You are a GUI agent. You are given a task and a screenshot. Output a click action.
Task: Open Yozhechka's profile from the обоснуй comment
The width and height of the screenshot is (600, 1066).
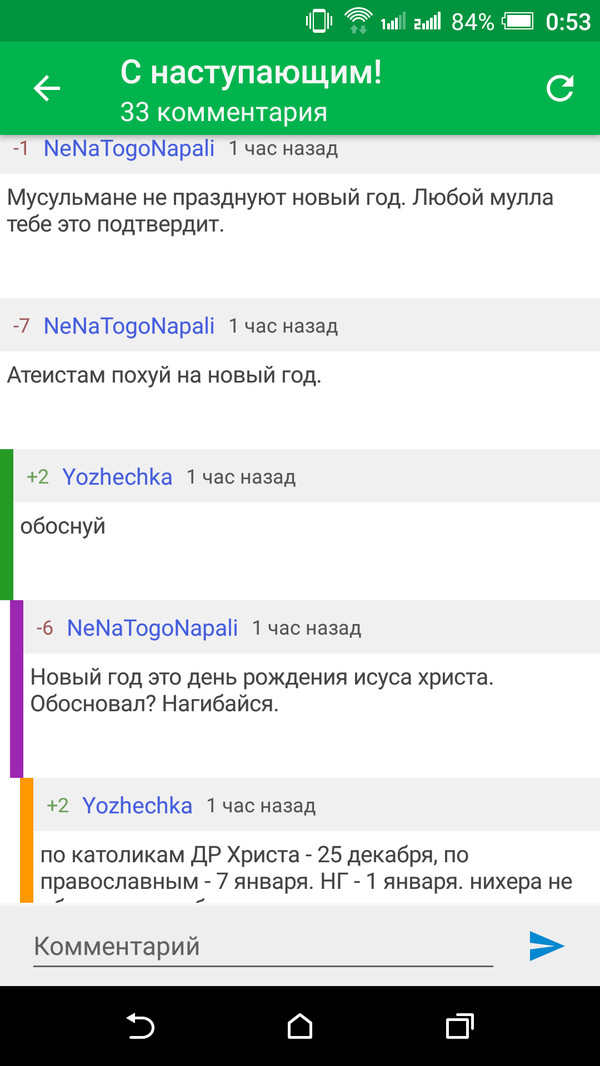coord(117,477)
